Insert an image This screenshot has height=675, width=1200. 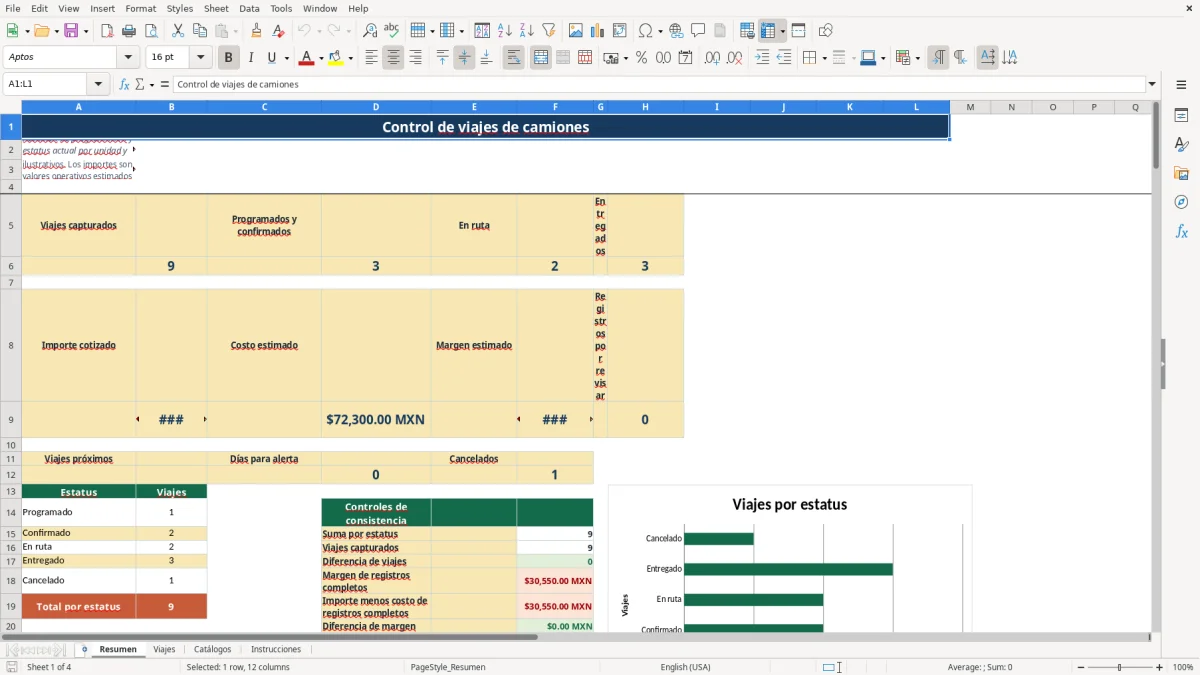576,31
